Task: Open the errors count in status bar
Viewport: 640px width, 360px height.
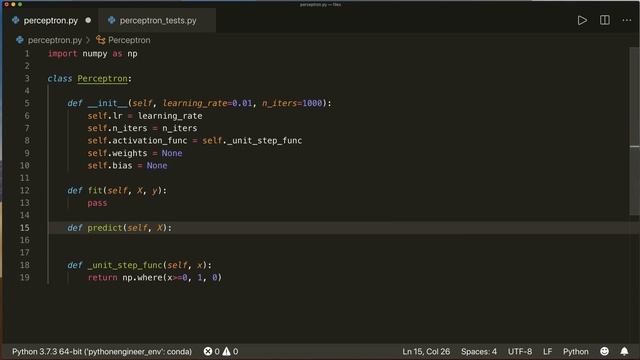Action: click(211, 351)
